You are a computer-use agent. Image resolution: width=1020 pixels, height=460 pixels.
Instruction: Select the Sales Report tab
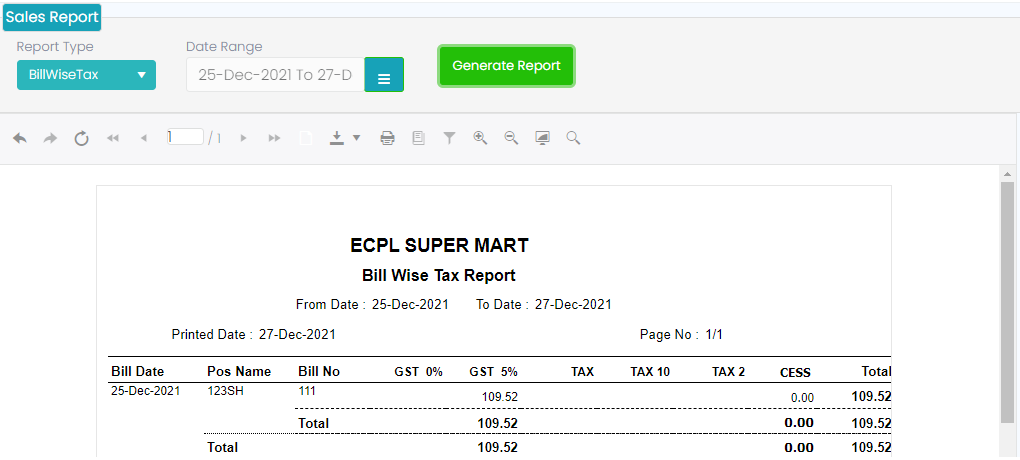pyautogui.click(x=52, y=17)
